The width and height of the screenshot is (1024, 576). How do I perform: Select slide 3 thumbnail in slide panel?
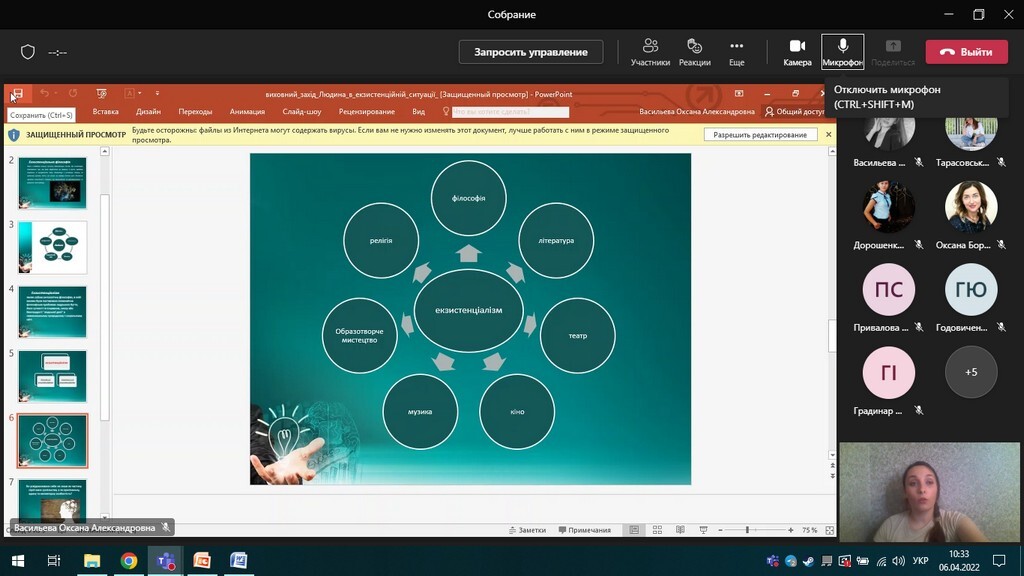52,247
